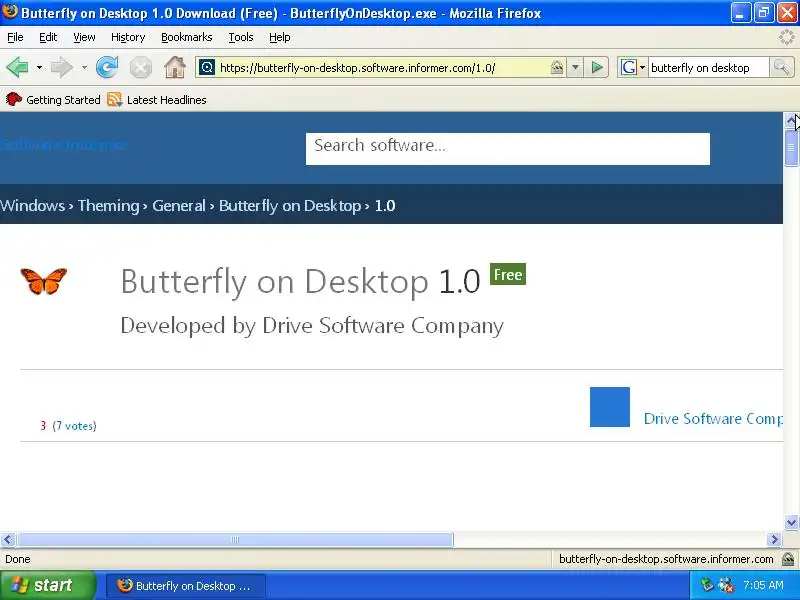Click the browser search box with 'butterfly on desktop'
800x600 pixels.
[708, 68]
